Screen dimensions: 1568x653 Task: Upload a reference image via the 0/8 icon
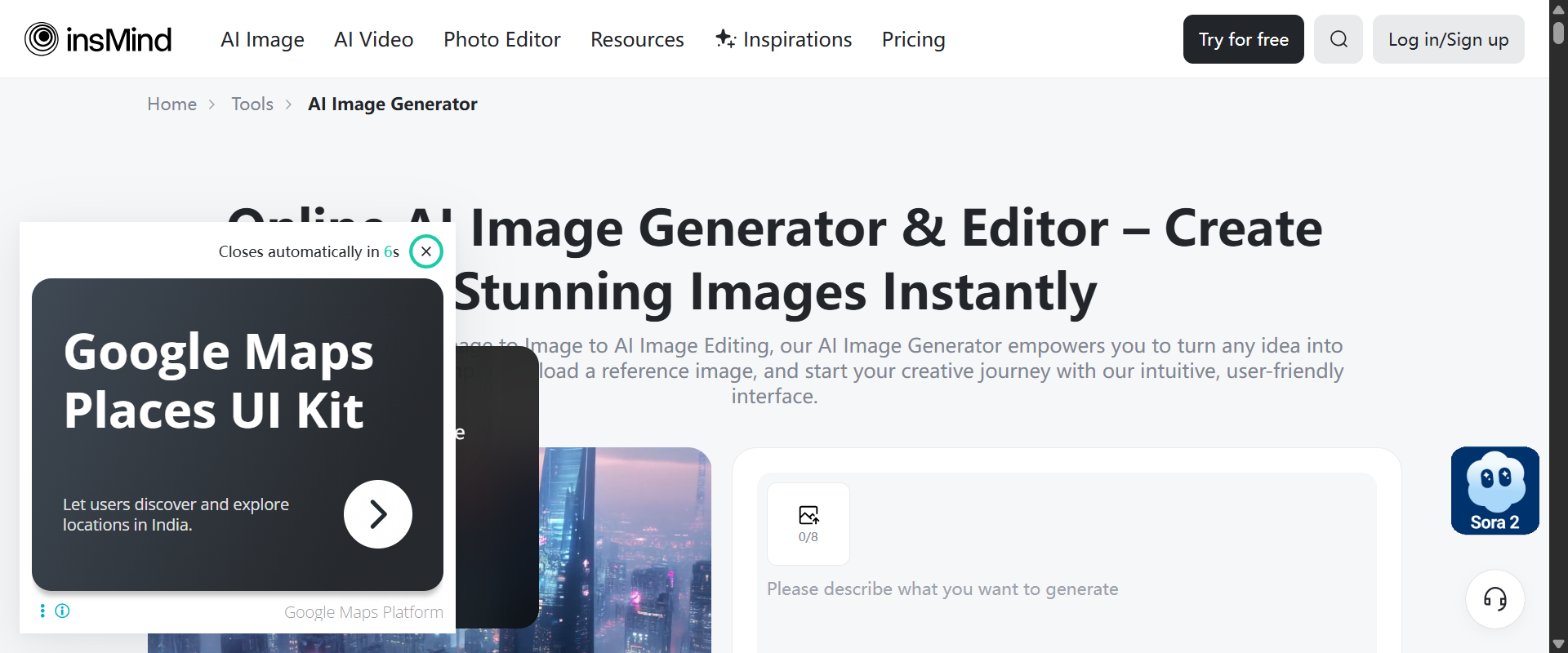pos(808,524)
